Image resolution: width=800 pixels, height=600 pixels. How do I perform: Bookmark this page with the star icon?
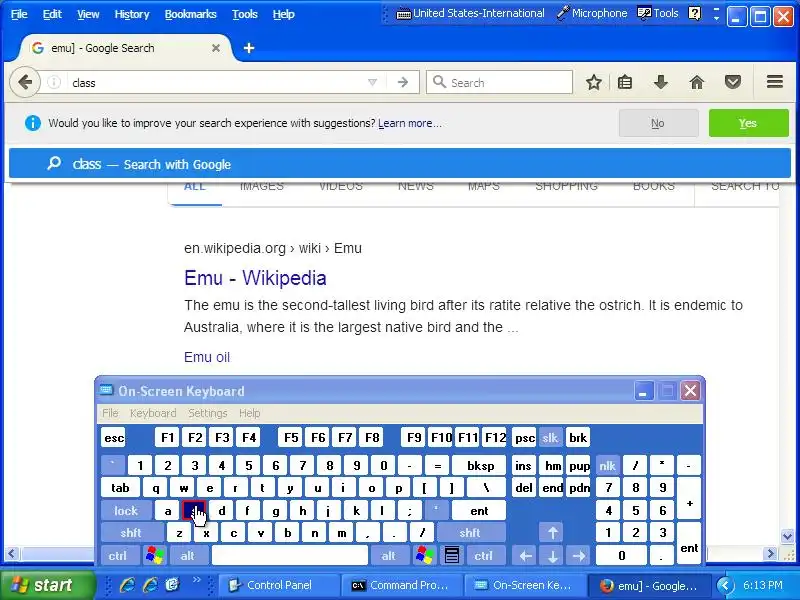click(593, 82)
